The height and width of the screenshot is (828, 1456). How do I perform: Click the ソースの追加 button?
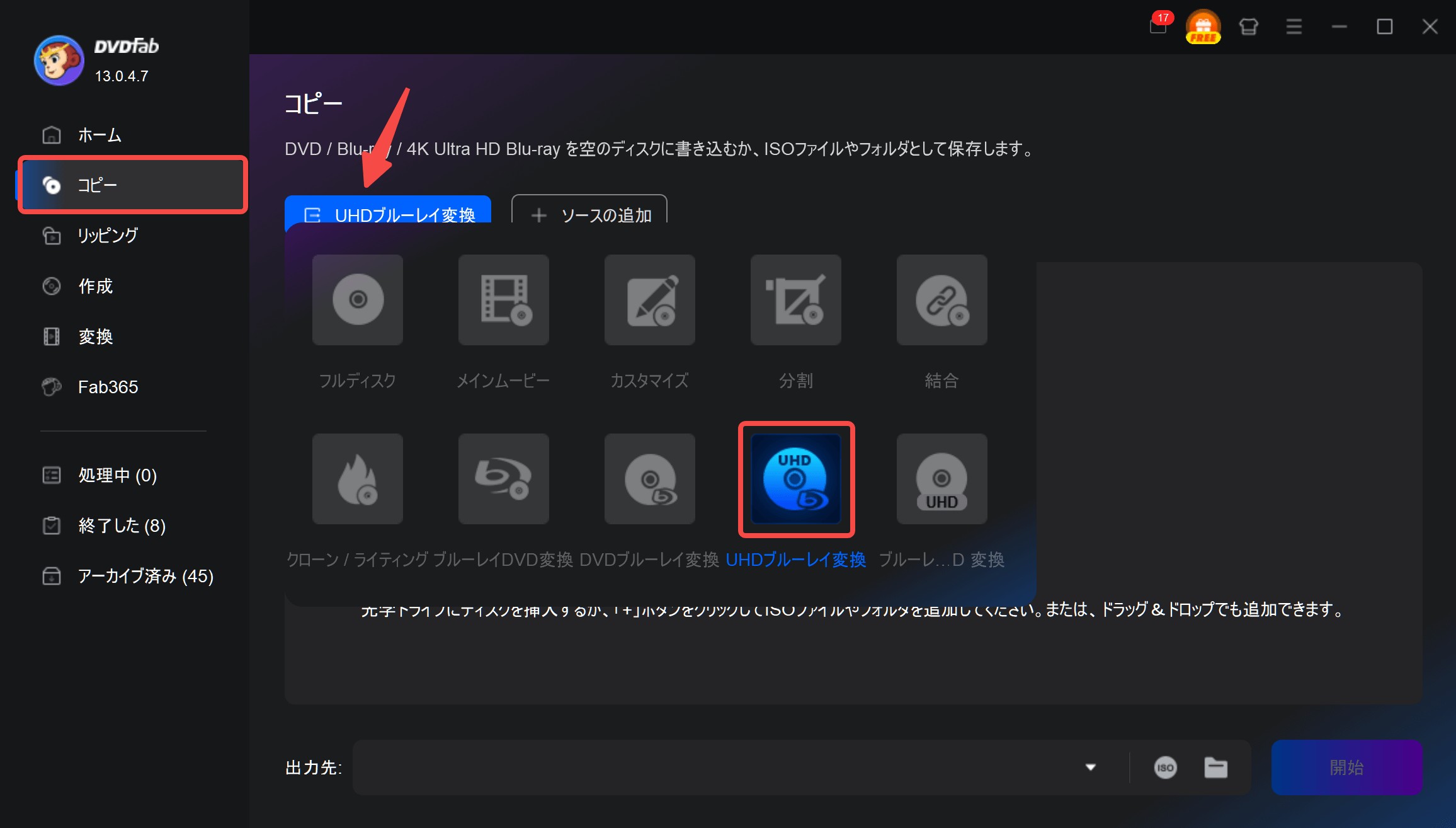pyautogui.click(x=589, y=209)
